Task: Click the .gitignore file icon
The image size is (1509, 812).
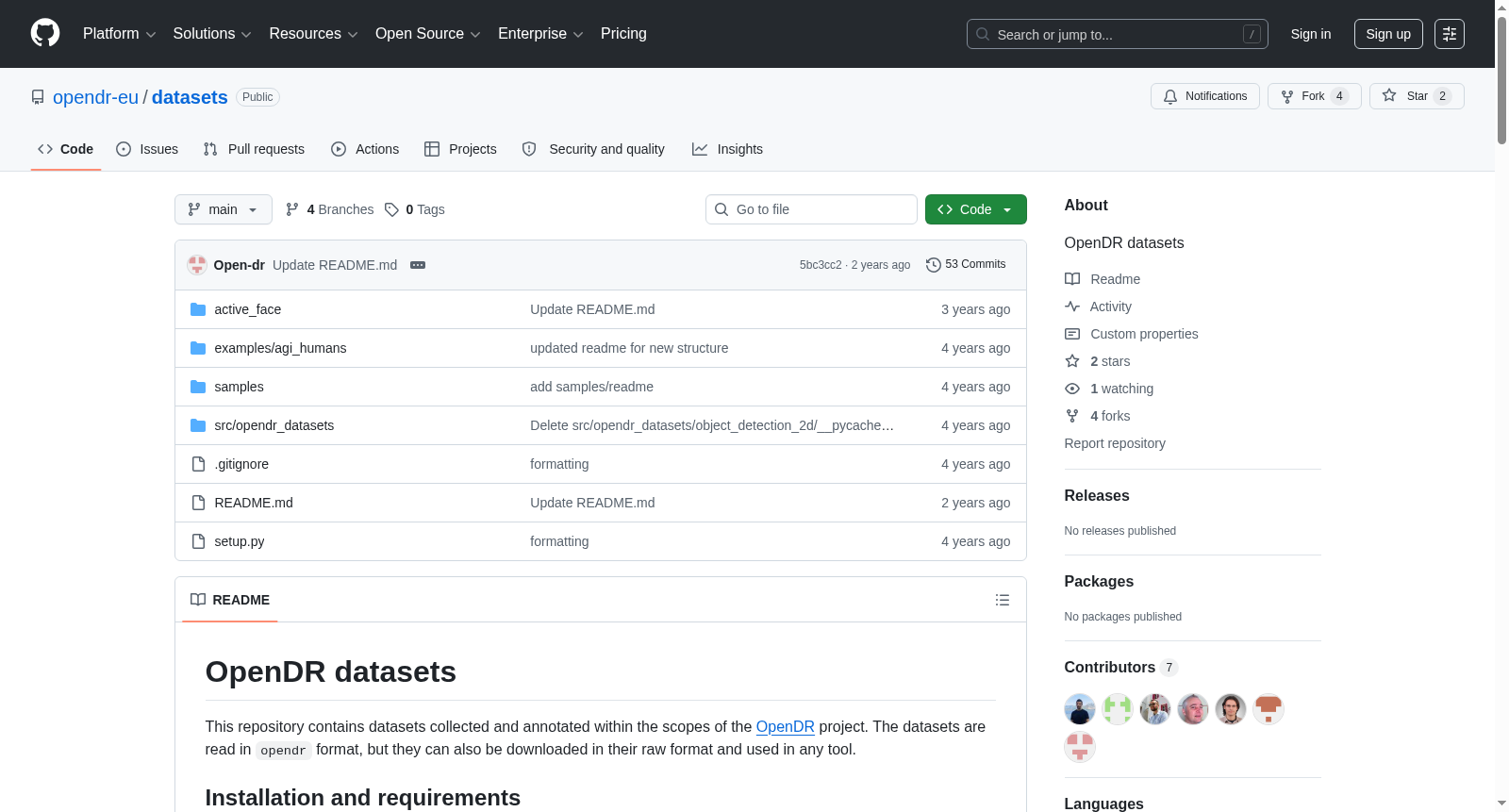Action: pos(198,464)
